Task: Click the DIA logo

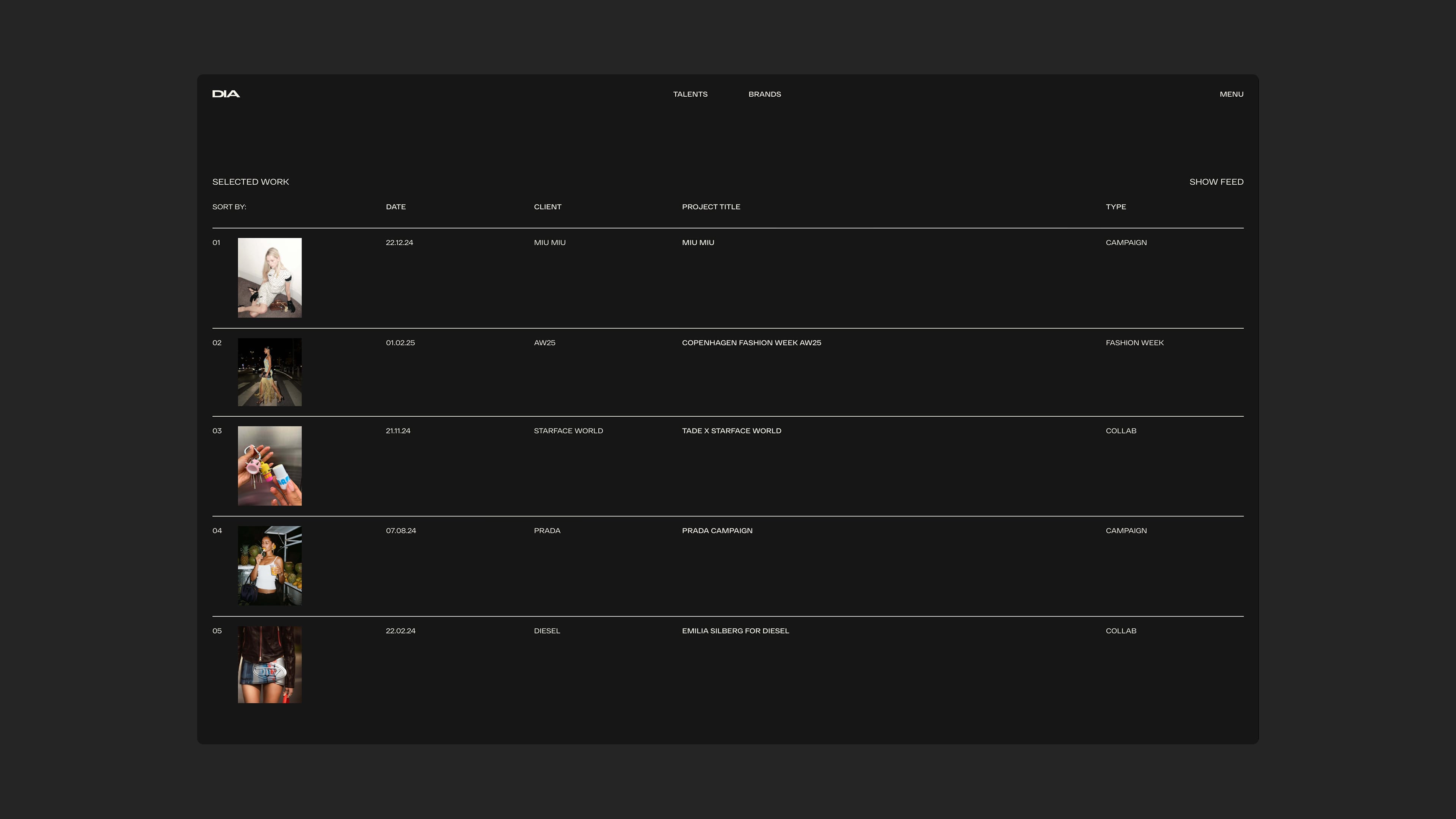Action: [x=226, y=94]
